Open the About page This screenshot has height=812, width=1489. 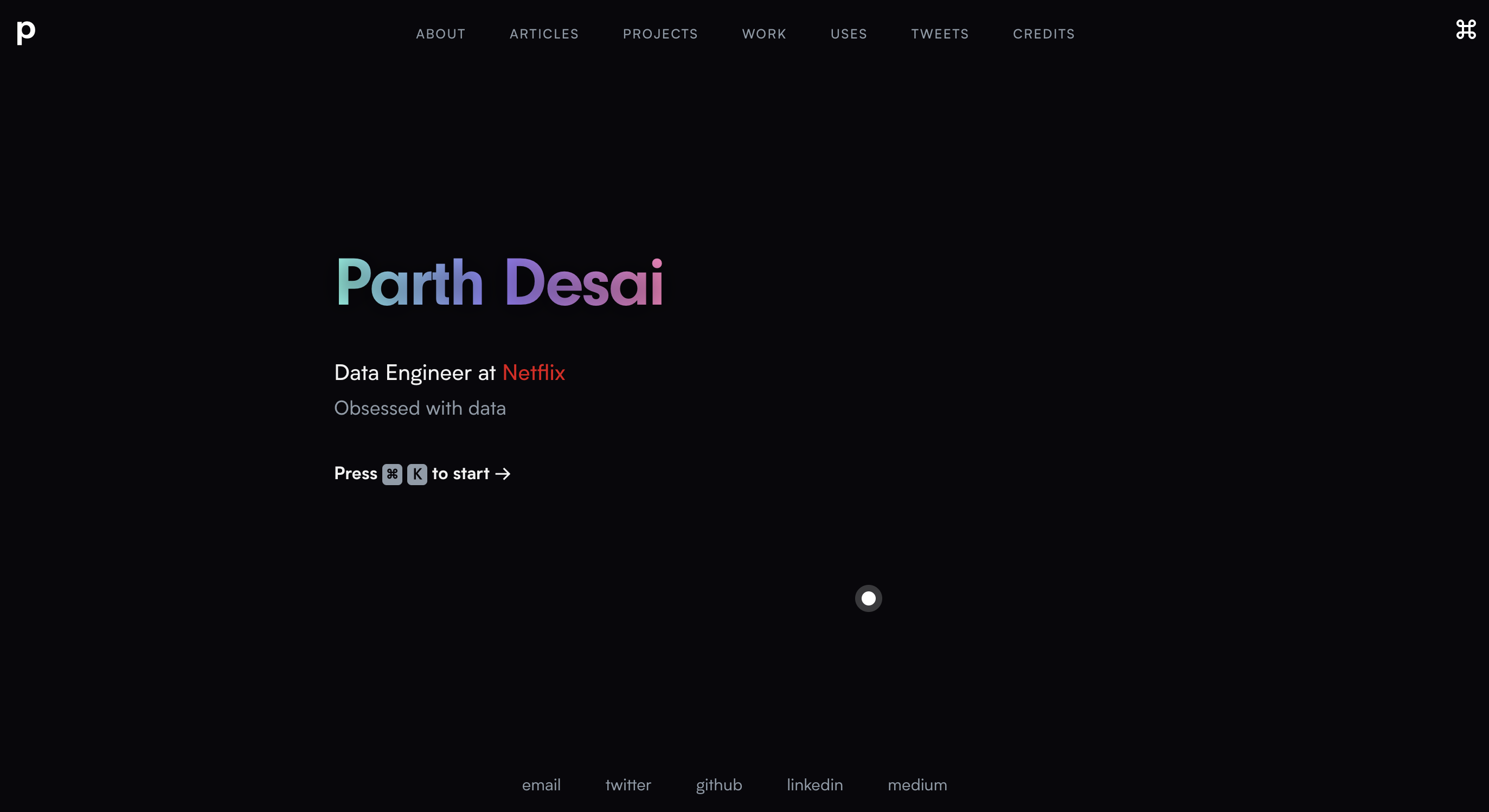pos(440,34)
